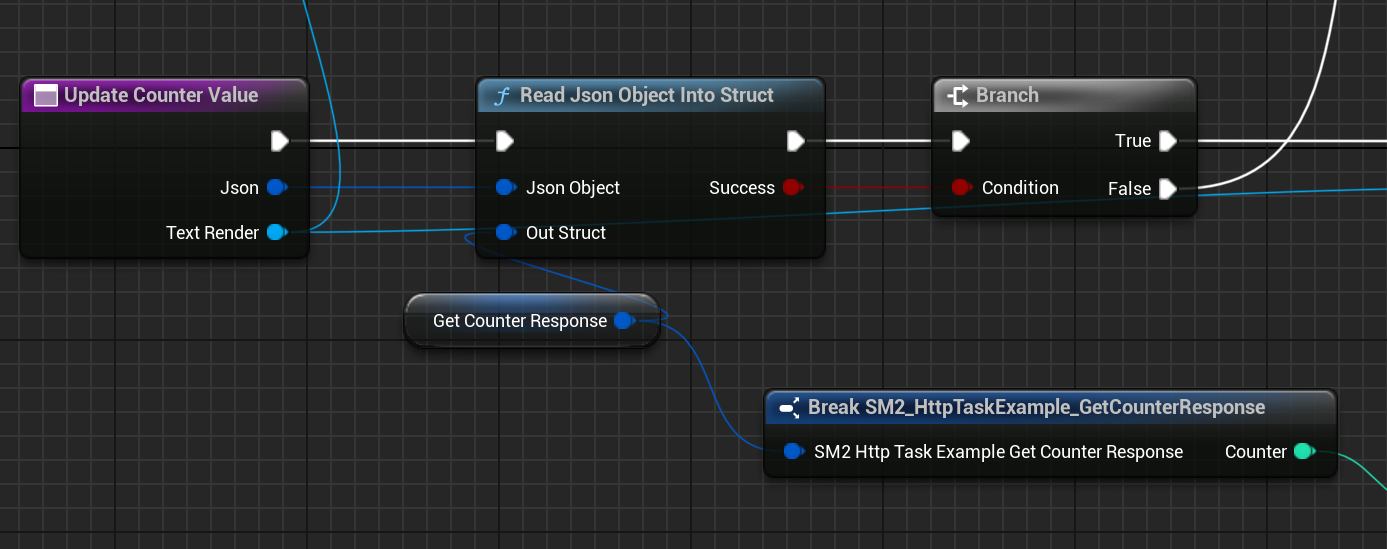Select the red Success output pin
This screenshot has width=1387, height=549.
point(793,187)
